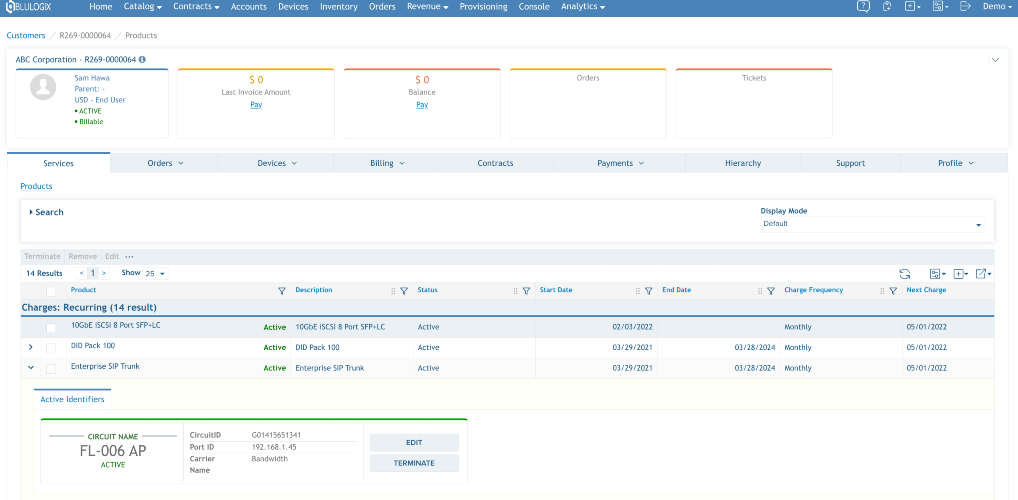This screenshot has width=1018, height=500.
Task: Switch to the Support tab
Action: click(850, 163)
